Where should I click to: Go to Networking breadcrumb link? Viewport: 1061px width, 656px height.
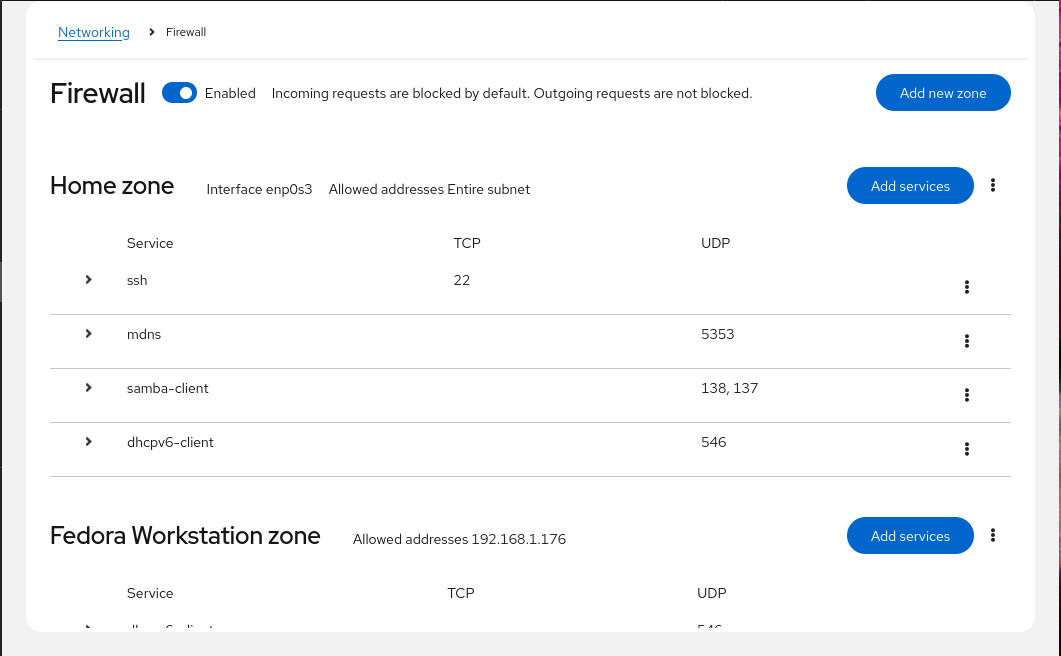point(94,32)
